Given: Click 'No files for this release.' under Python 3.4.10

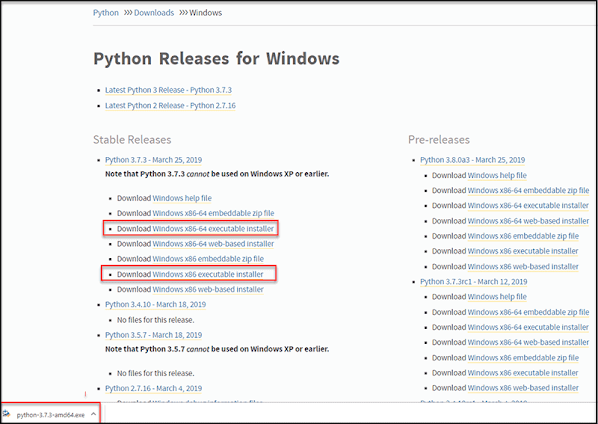Looking at the screenshot, I should 155,320.
